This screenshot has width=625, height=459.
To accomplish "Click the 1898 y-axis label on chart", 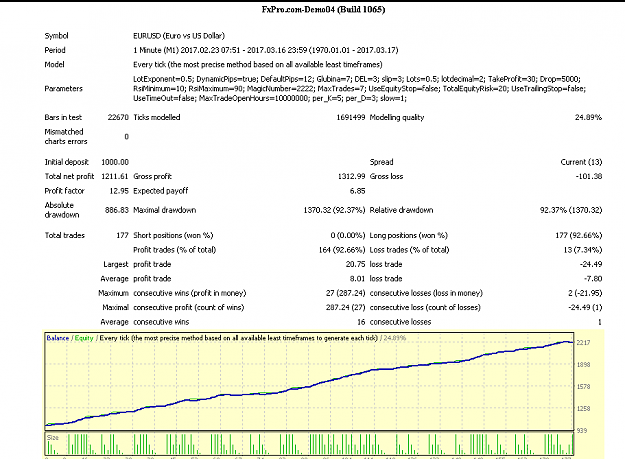I will (583, 365).
